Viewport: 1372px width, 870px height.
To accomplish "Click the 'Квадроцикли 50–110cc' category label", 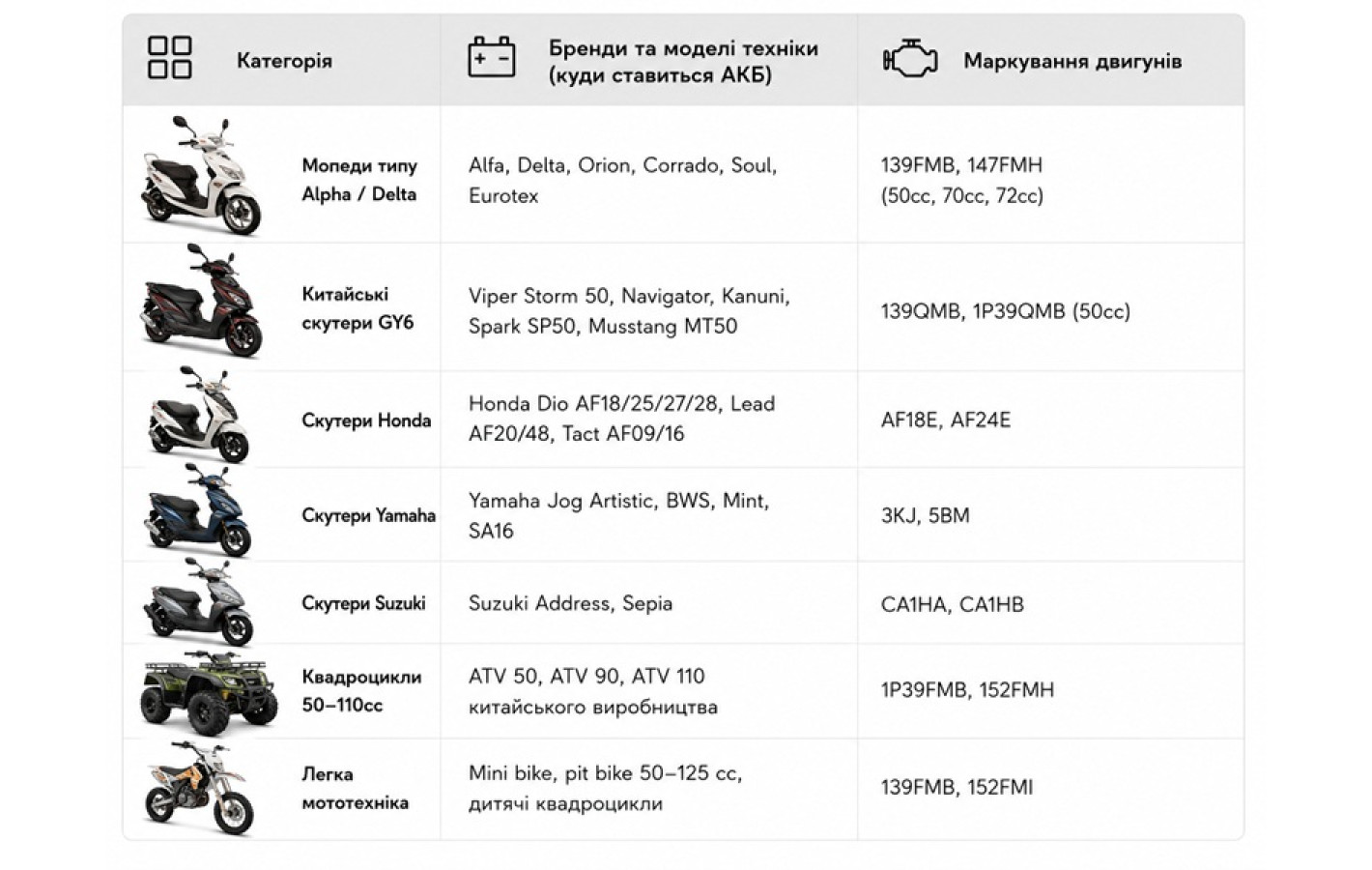I will [x=361, y=690].
